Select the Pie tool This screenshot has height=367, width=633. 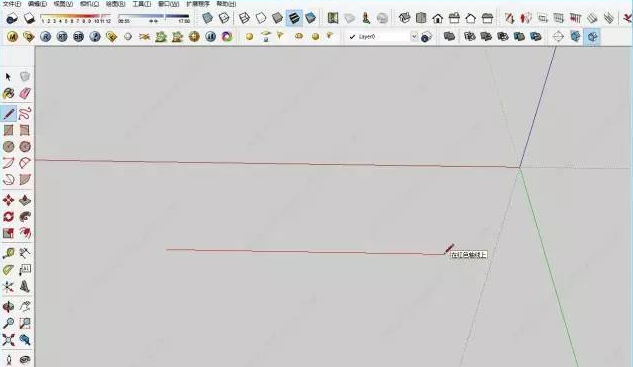point(25,180)
